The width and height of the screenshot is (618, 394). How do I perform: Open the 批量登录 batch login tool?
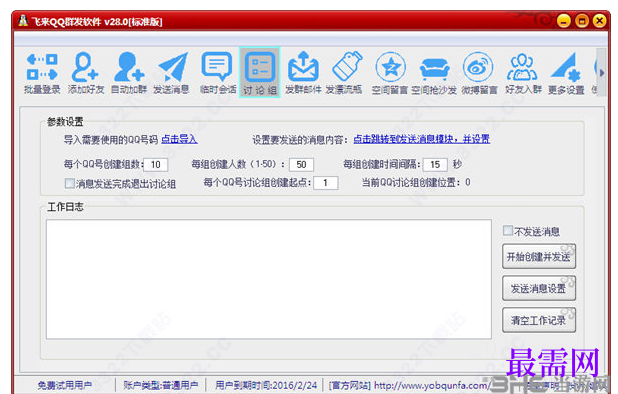coord(42,73)
